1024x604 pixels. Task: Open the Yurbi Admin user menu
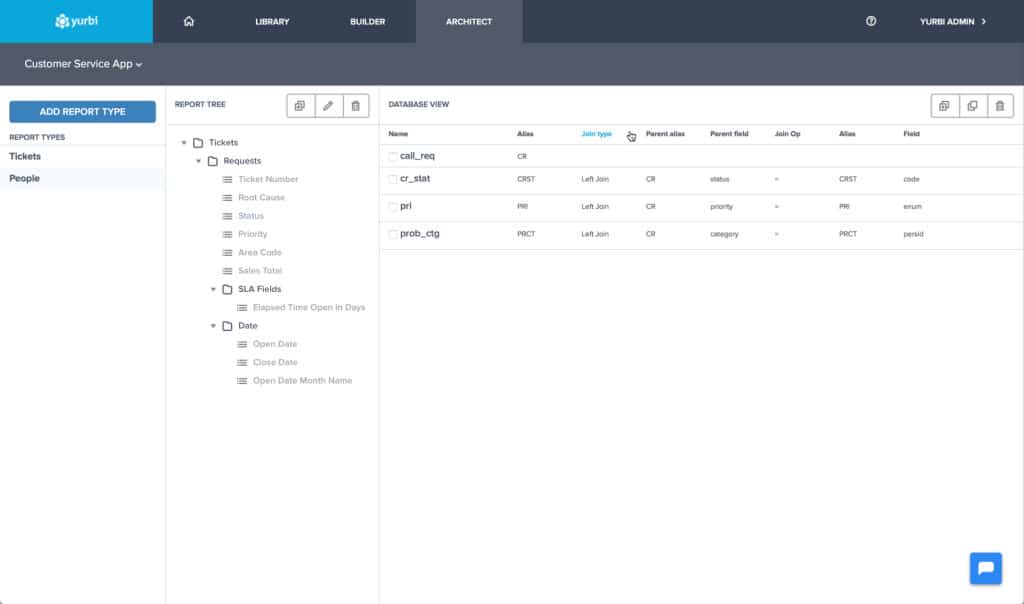point(953,21)
